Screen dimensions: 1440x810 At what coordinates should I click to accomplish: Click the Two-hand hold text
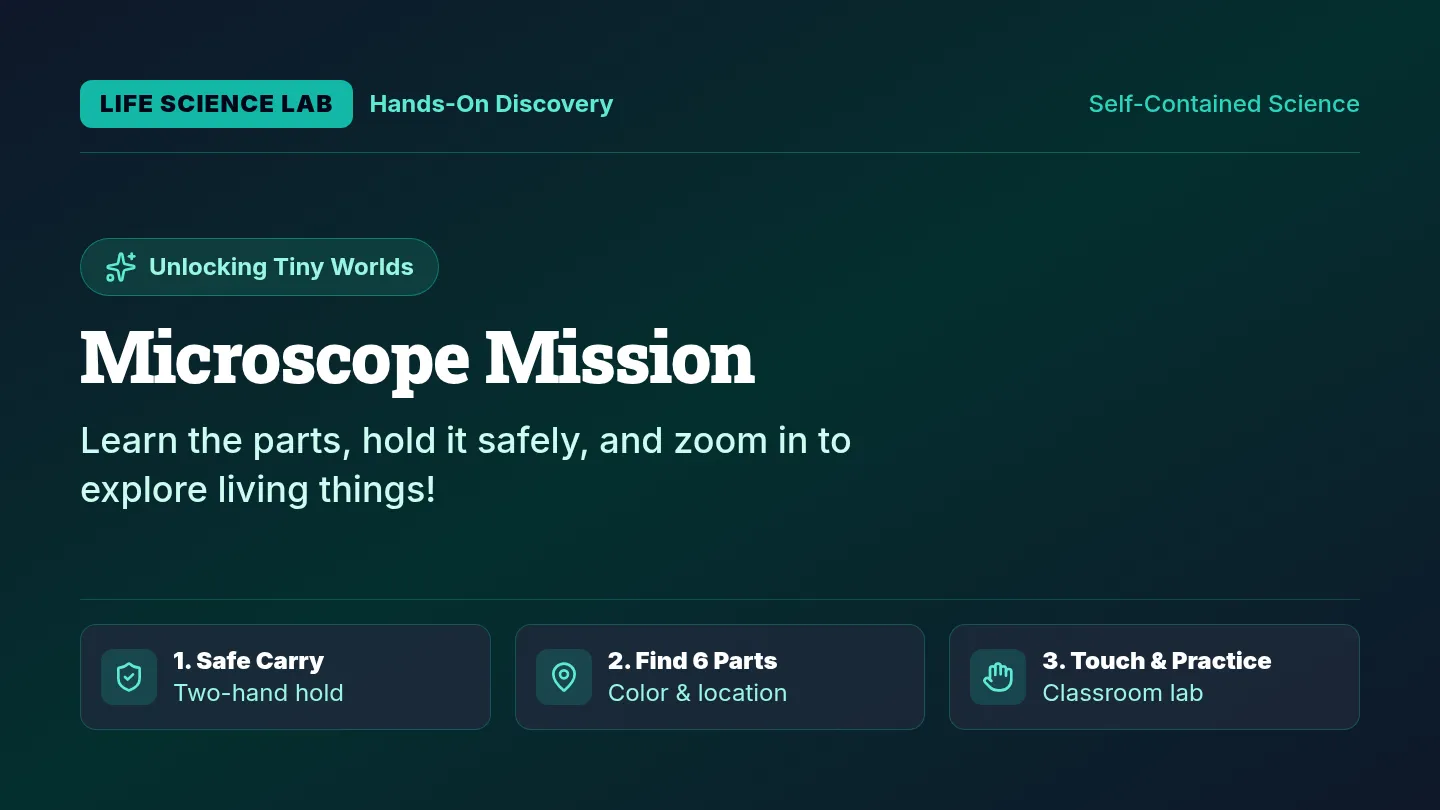tap(258, 693)
